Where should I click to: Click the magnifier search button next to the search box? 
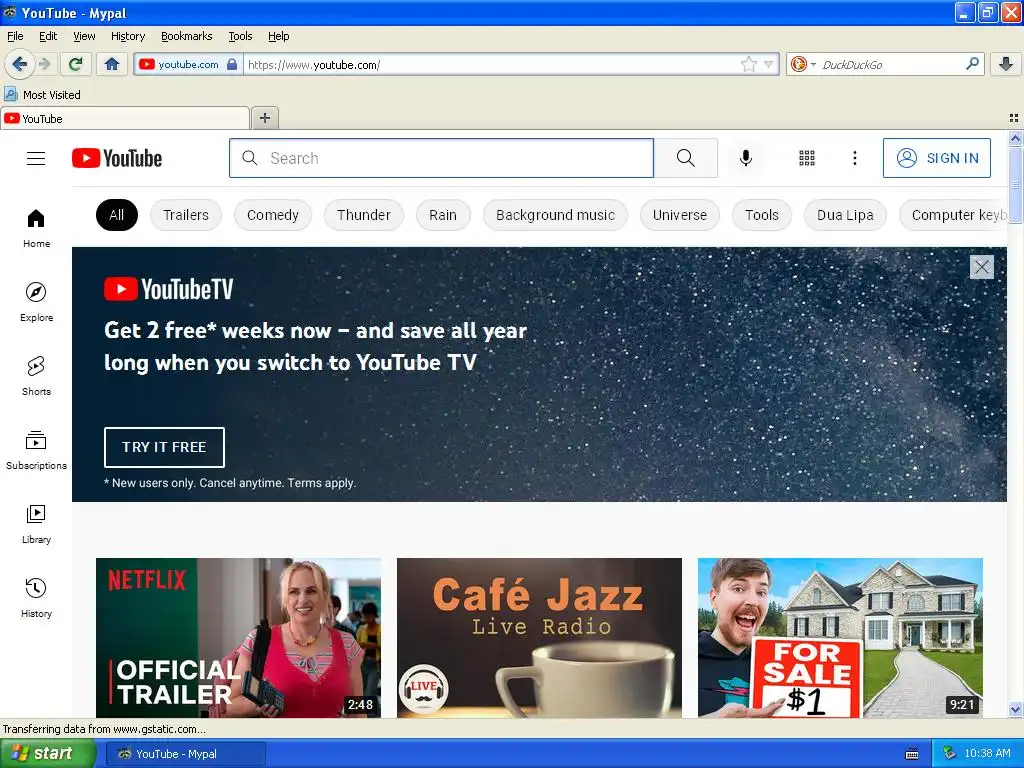pyautogui.click(x=686, y=158)
